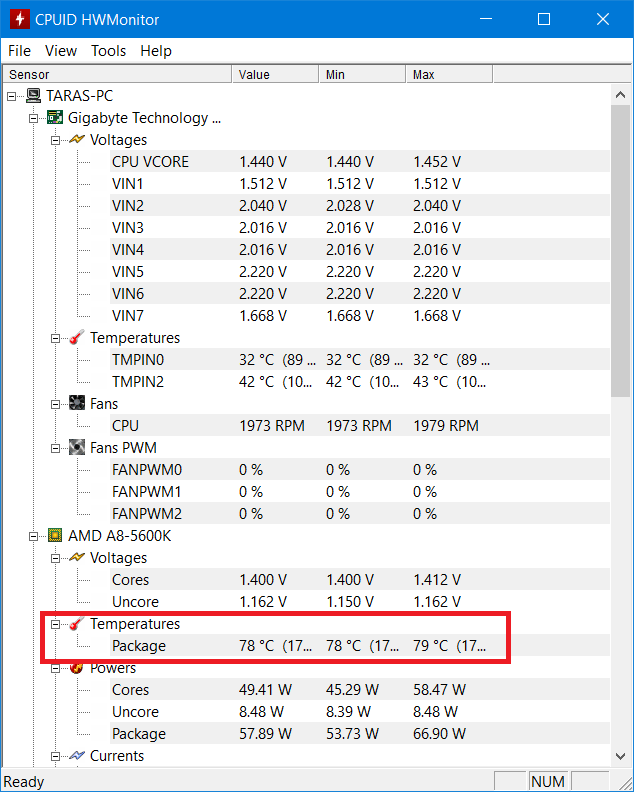
Task: Collapse the AMD A8-5600K node
Action: [33, 536]
